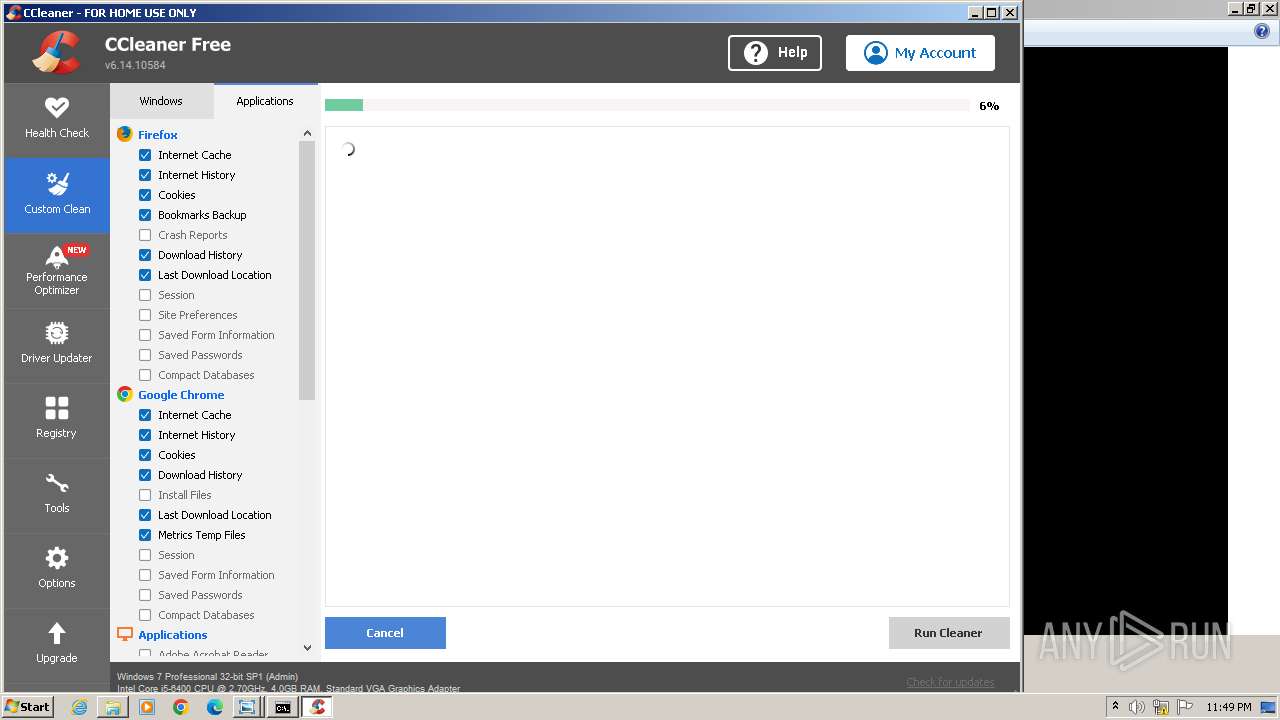The width and height of the screenshot is (1280, 720).
Task: Switch to the Applications tab
Action: tap(265, 101)
